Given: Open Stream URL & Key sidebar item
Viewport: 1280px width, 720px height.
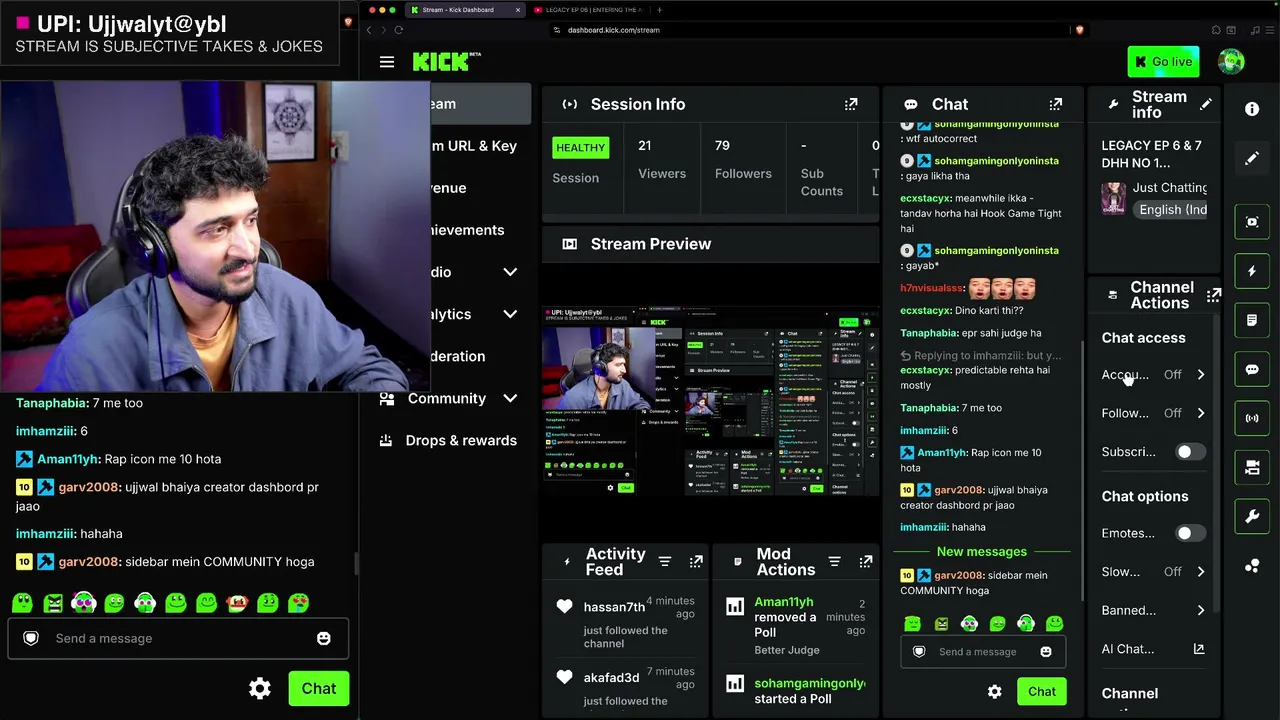Looking at the screenshot, I should pyautogui.click(x=475, y=146).
